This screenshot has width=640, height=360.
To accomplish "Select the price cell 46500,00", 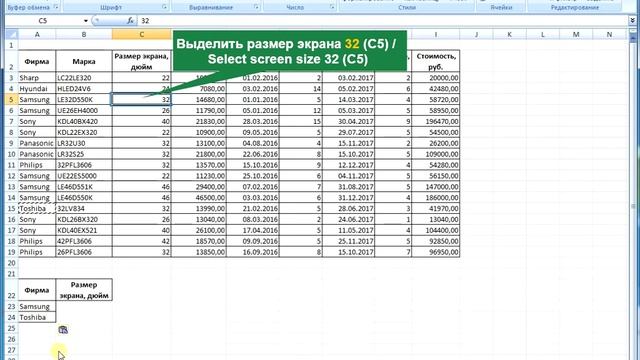I will pyautogui.click(x=199, y=198).
